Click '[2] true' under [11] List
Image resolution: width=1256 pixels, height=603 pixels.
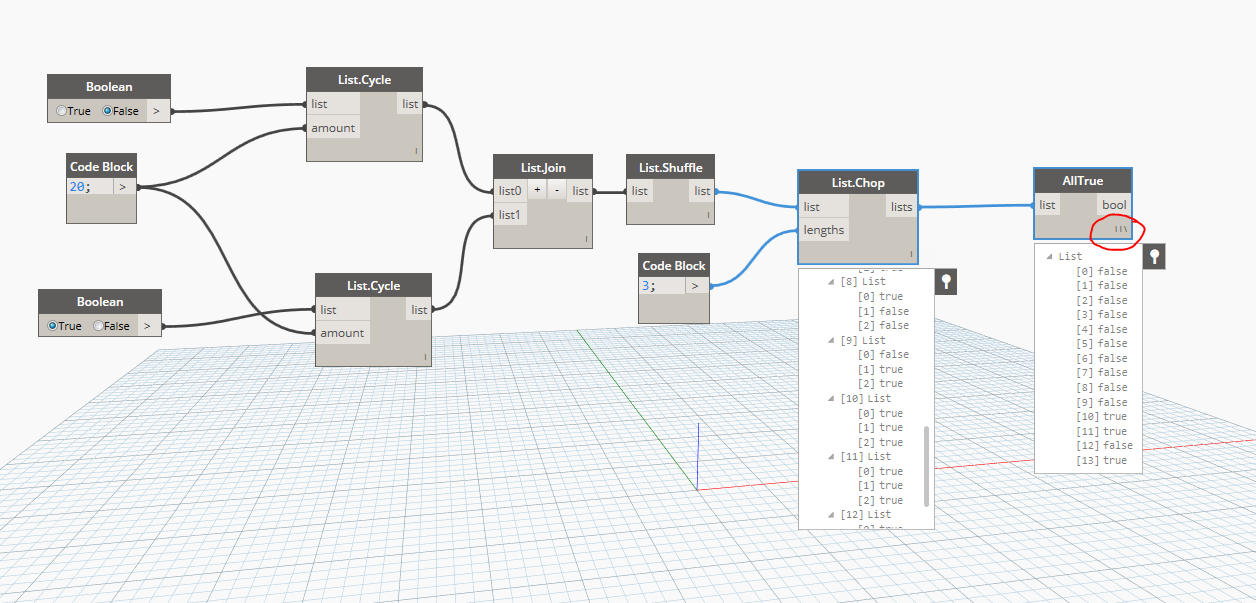880,500
